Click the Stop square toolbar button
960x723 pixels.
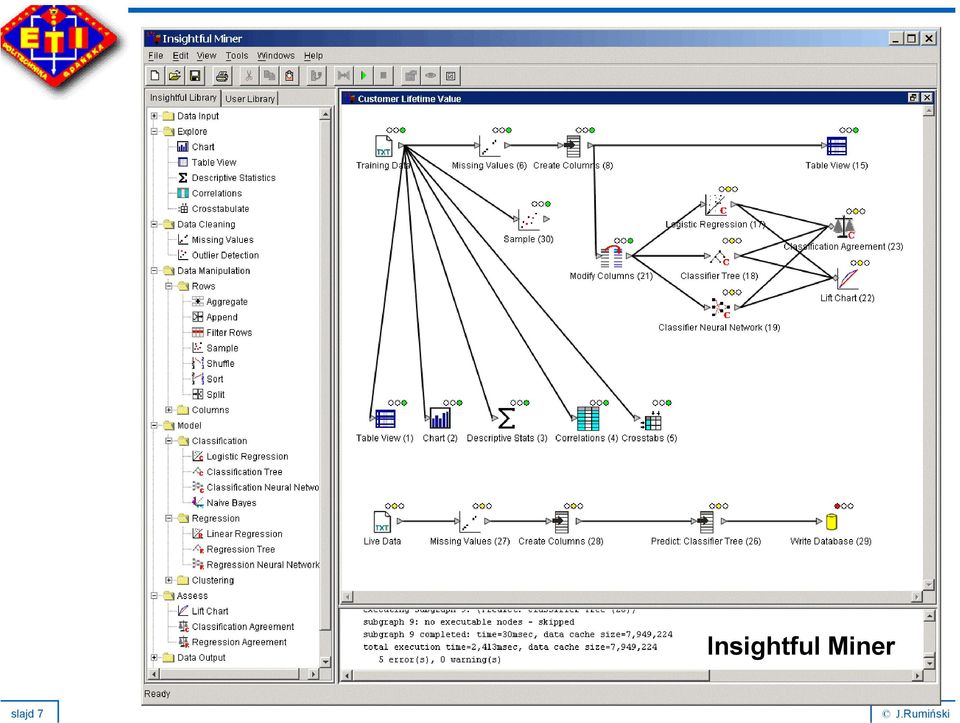[x=383, y=75]
